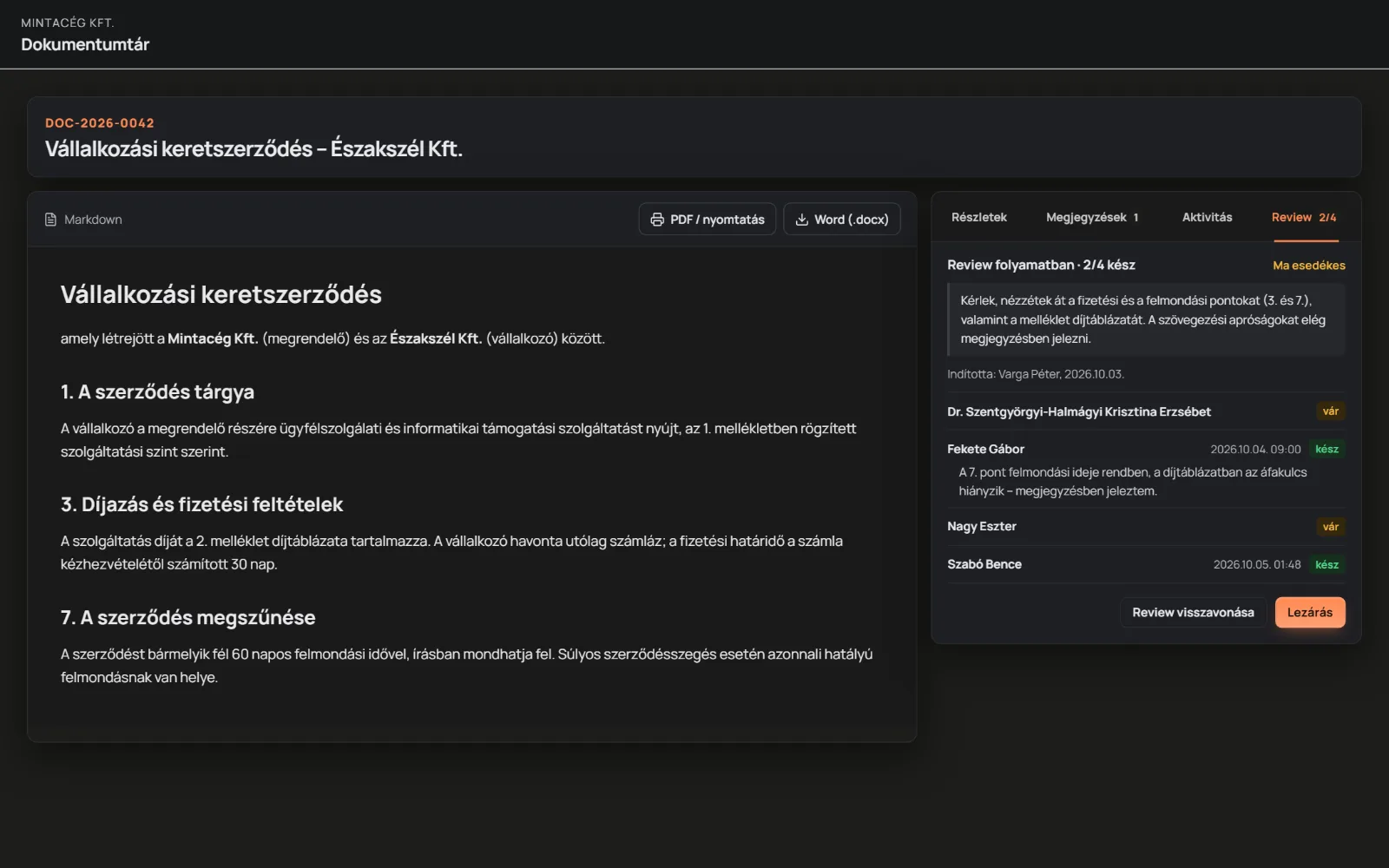
Task: Click the kész badge for Szabó Bence
Action: (x=1327, y=564)
